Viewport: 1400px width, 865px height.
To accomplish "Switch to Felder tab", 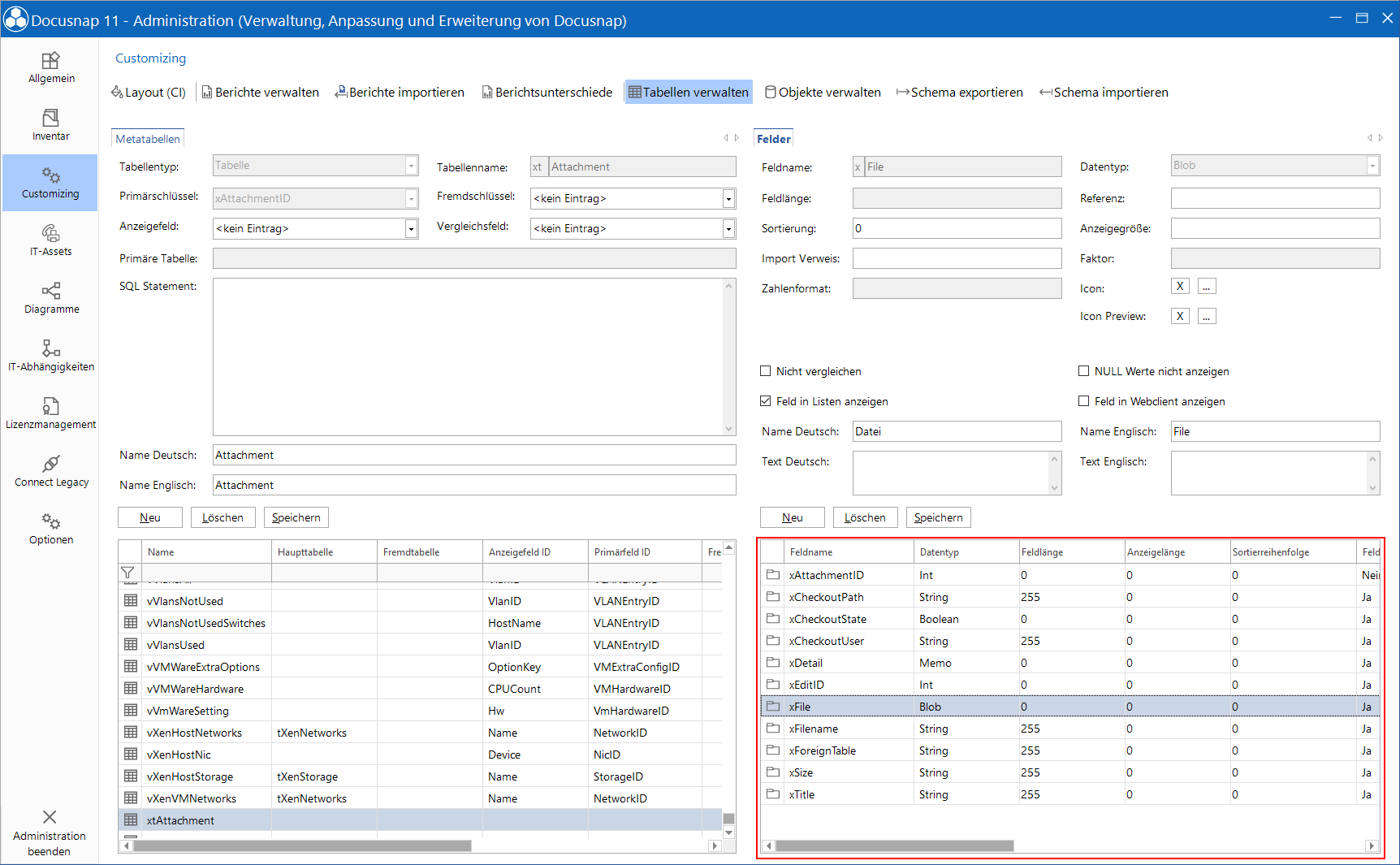I will (x=773, y=139).
